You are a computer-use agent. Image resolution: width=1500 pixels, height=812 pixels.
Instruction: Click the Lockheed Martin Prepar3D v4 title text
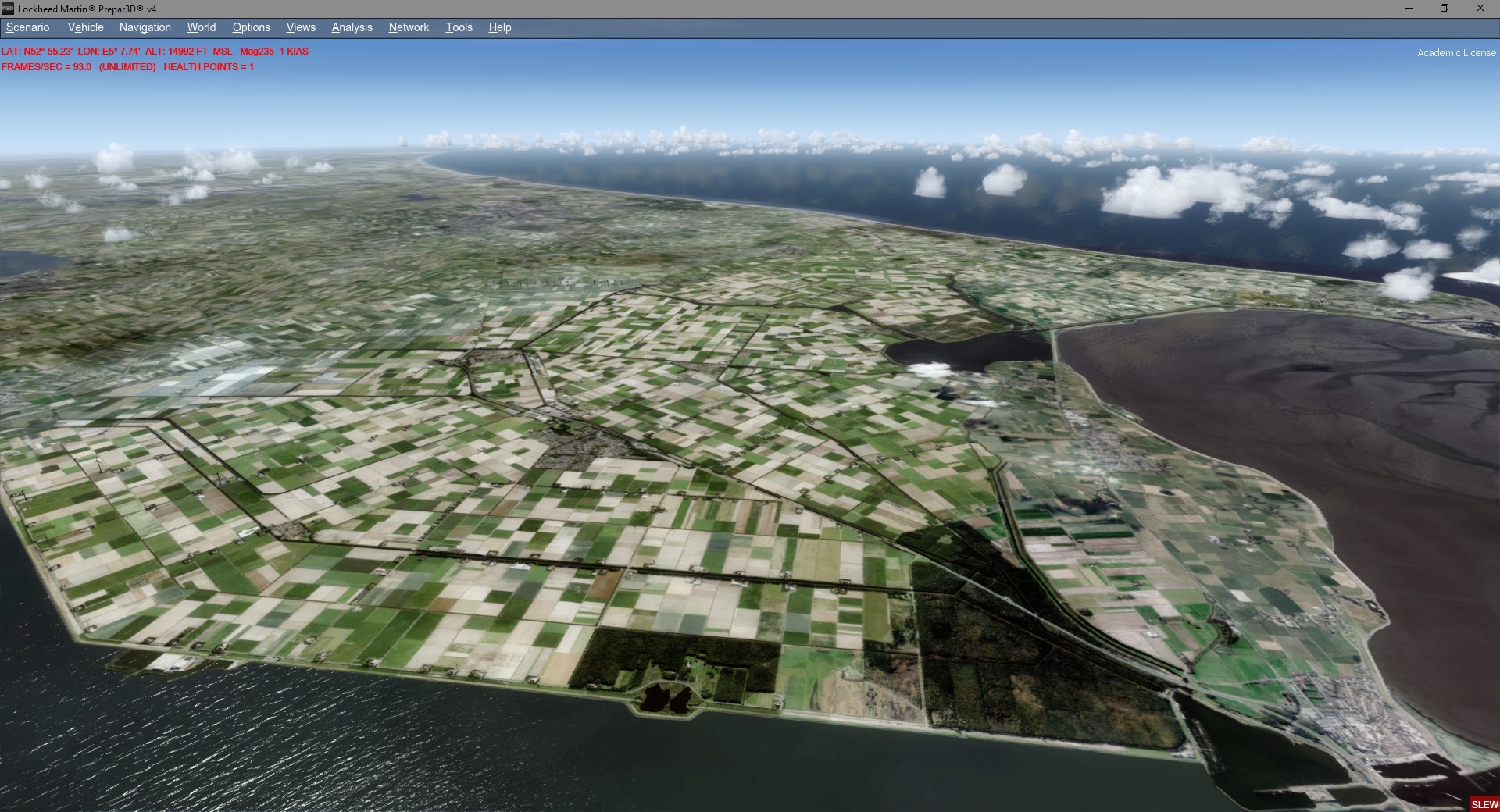[87, 9]
